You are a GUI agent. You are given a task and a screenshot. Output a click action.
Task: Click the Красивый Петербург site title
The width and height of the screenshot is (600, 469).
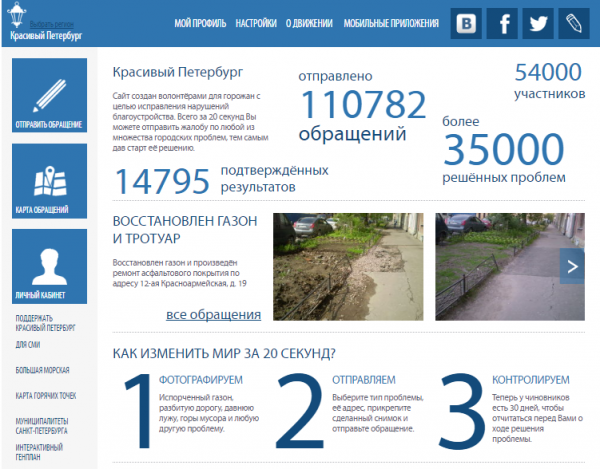pyautogui.click(x=46, y=36)
